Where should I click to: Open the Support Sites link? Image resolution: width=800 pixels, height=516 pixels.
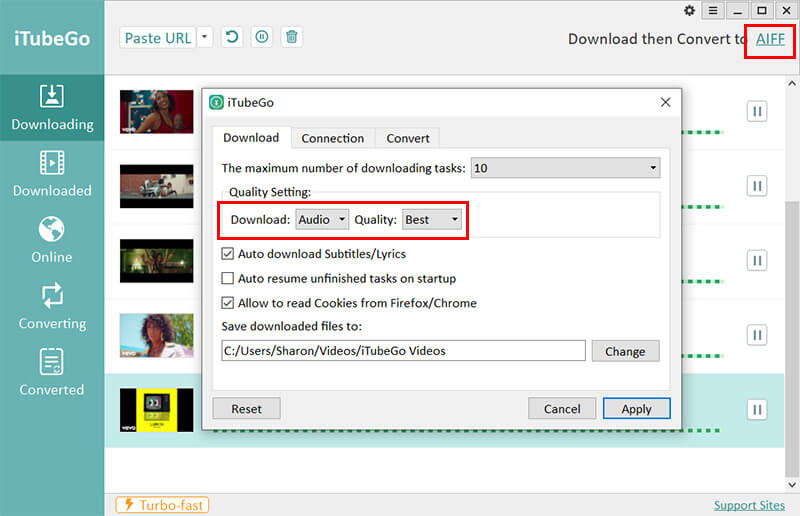point(749,505)
